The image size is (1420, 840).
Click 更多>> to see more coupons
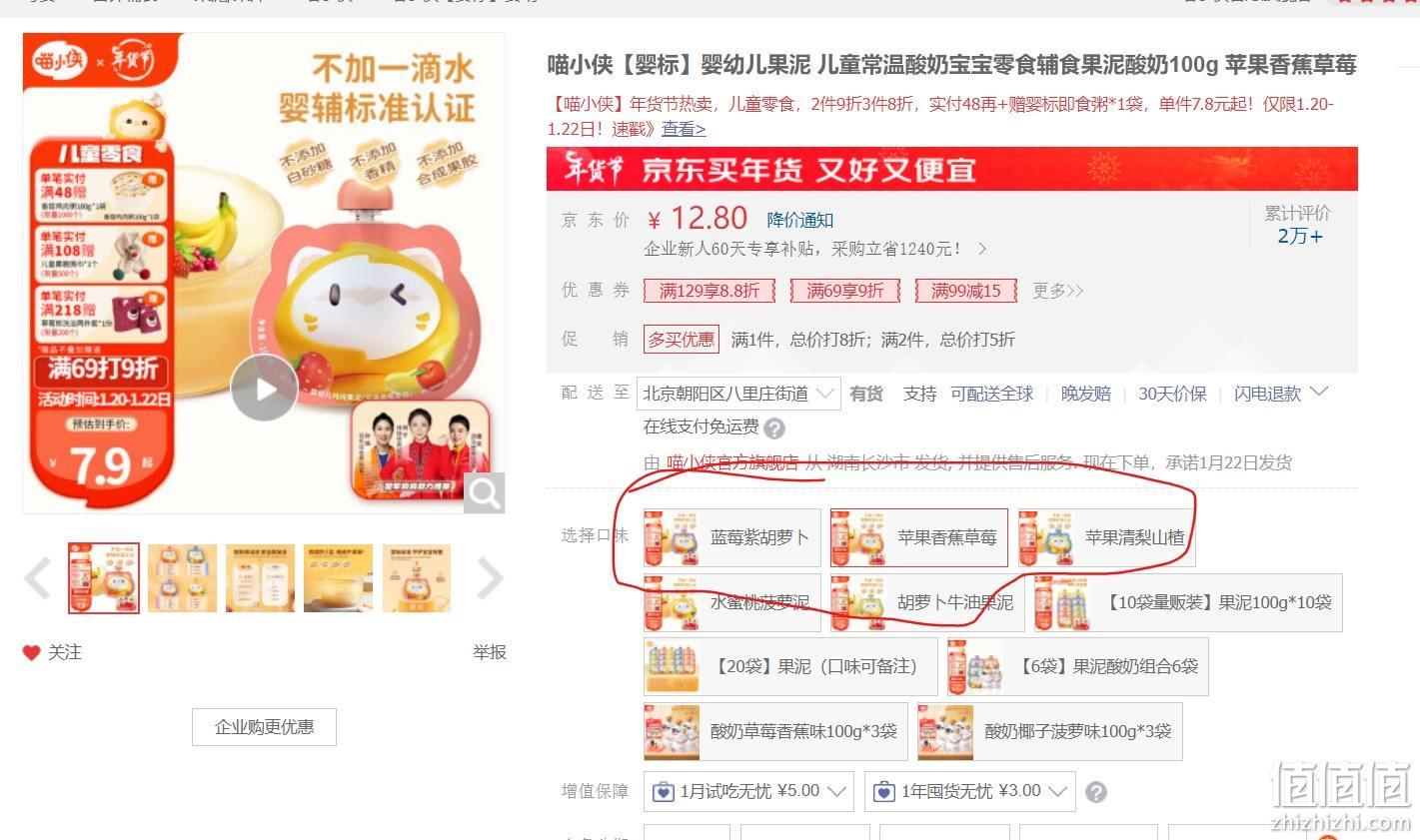1058,291
